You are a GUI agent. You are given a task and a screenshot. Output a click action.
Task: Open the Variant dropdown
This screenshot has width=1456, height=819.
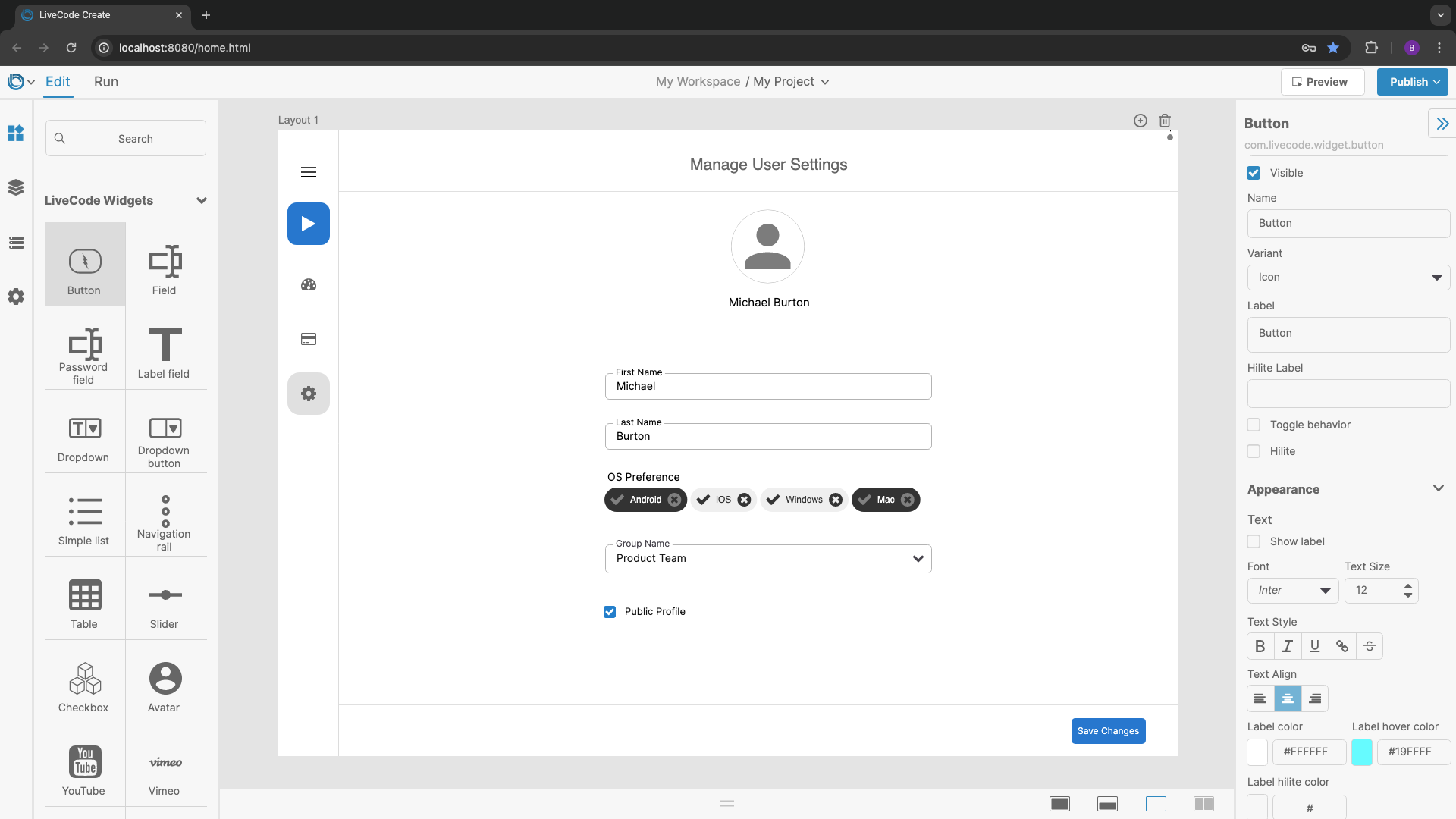[x=1348, y=278]
